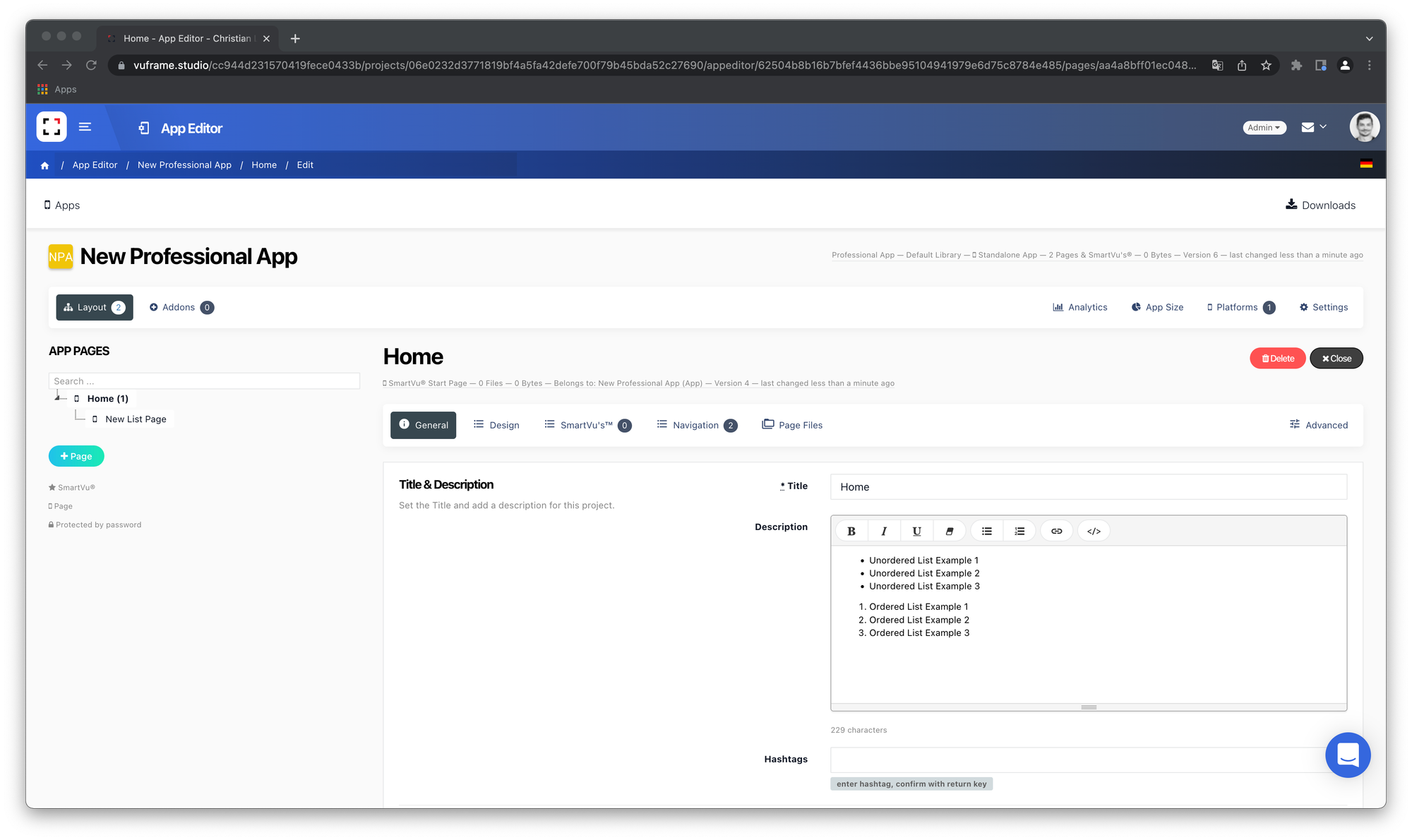Viewport: 1412px width, 840px height.
Task: Select New List Page in tree
Action: pos(136,419)
